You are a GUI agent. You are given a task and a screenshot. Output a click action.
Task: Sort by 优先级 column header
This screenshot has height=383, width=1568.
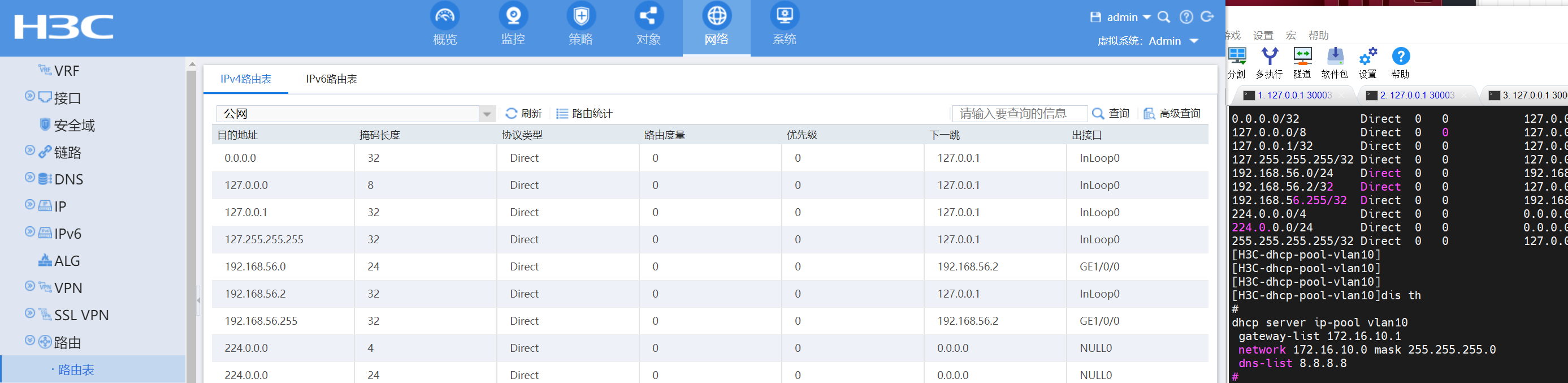(802, 135)
